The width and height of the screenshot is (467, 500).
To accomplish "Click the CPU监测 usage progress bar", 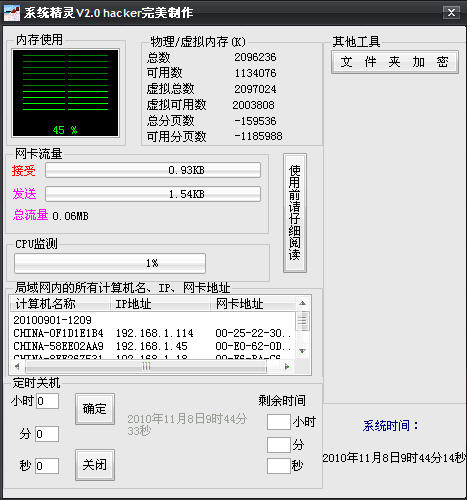I will (x=110, y=263).
